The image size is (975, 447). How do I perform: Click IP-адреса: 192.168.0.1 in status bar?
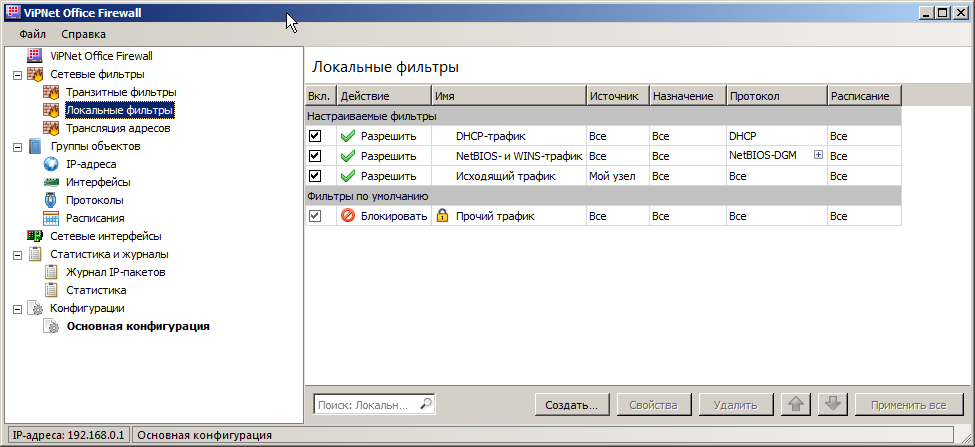coord(69,435)
